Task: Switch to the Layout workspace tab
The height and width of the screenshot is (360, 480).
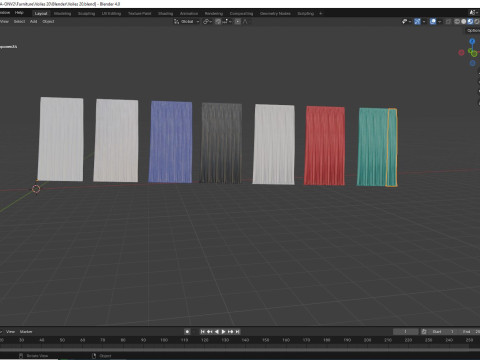Action: click(41, 14)
